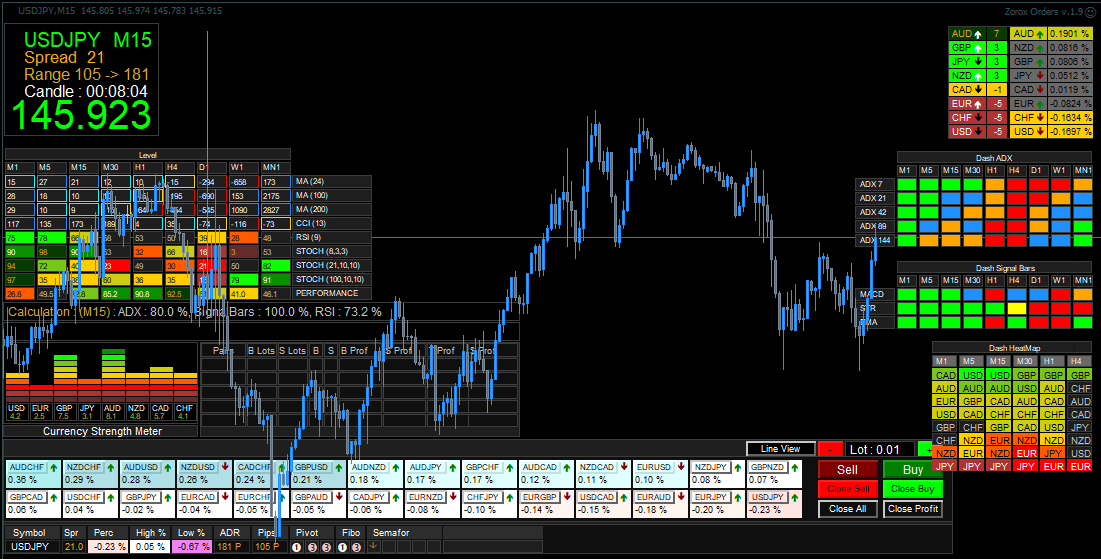Click the Close Sell button
1101x559 pixels.
point(848,489)
